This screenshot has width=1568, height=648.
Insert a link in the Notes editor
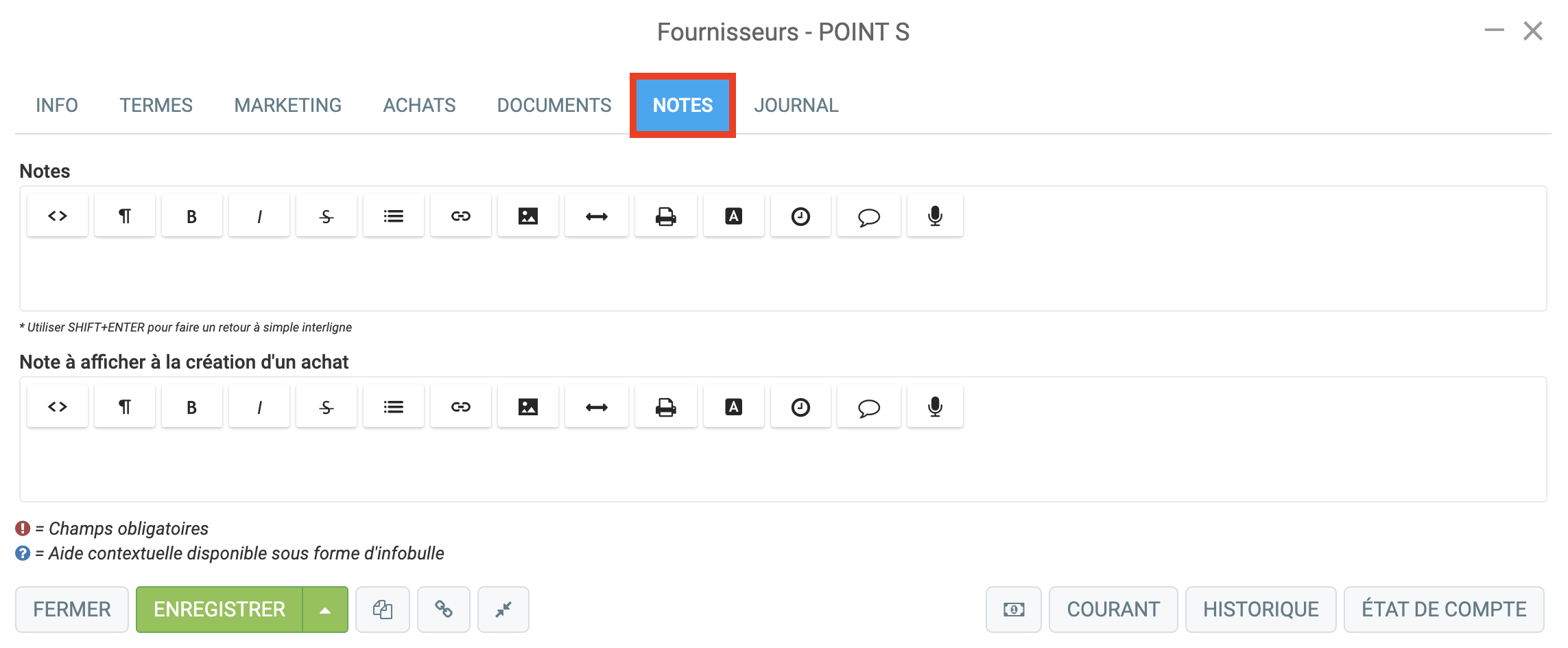[x=461, y=216]
